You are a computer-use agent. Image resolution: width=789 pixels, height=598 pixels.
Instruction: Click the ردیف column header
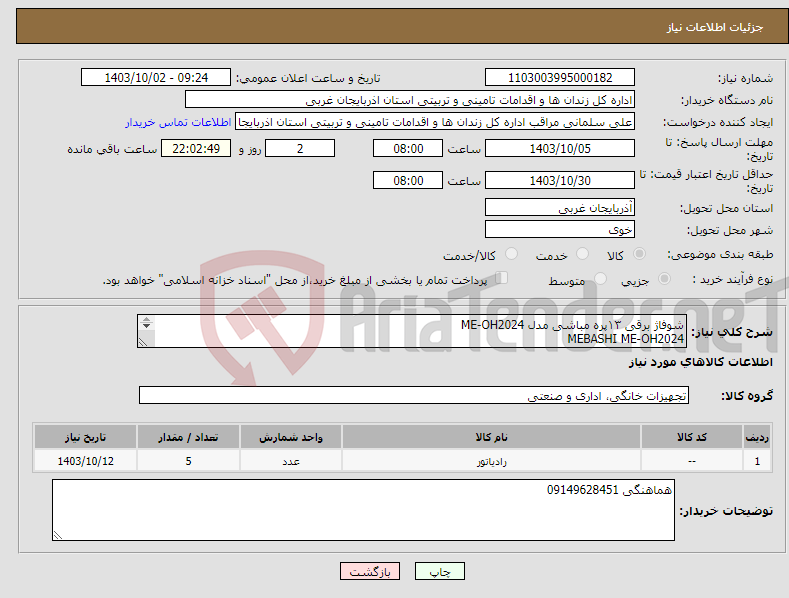point(757,437)
